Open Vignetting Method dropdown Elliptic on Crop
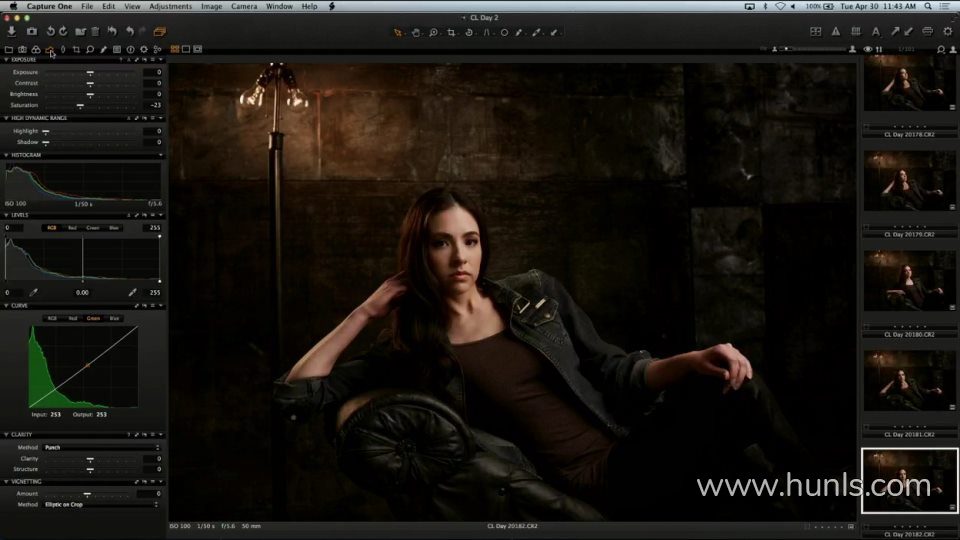 point(102,504)
